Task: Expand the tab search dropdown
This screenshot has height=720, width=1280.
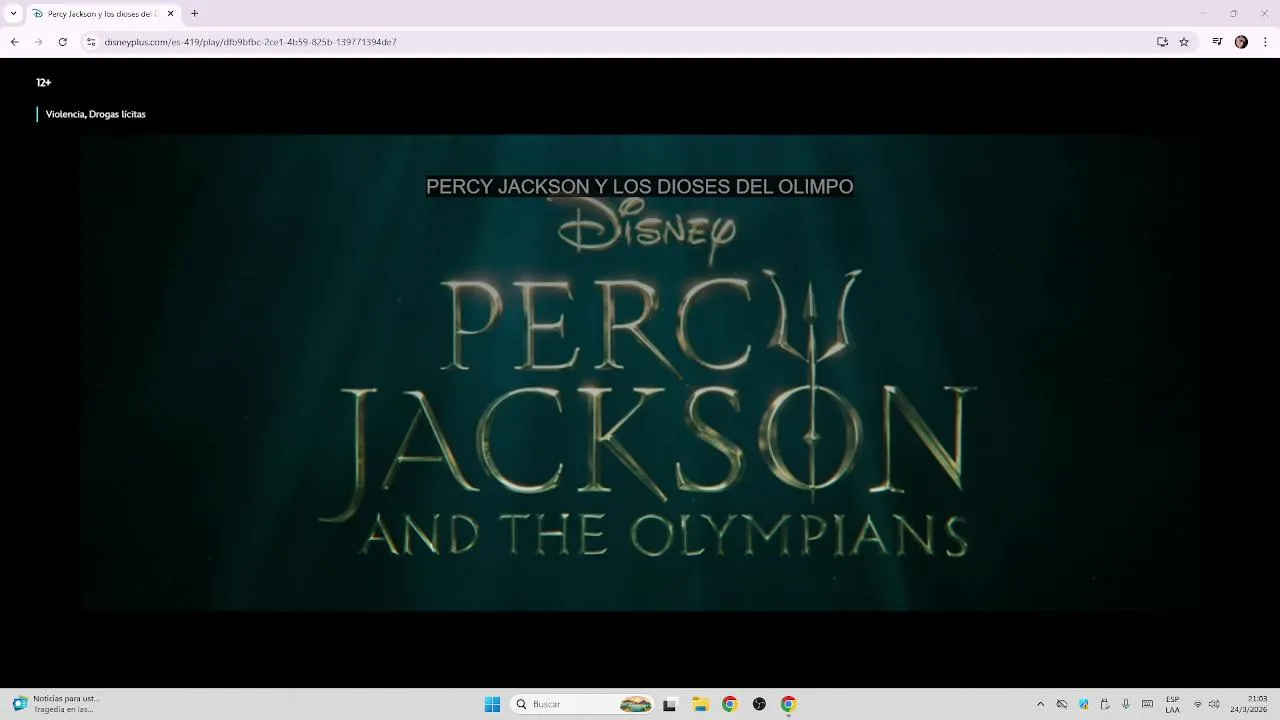Action: point(13,14)
